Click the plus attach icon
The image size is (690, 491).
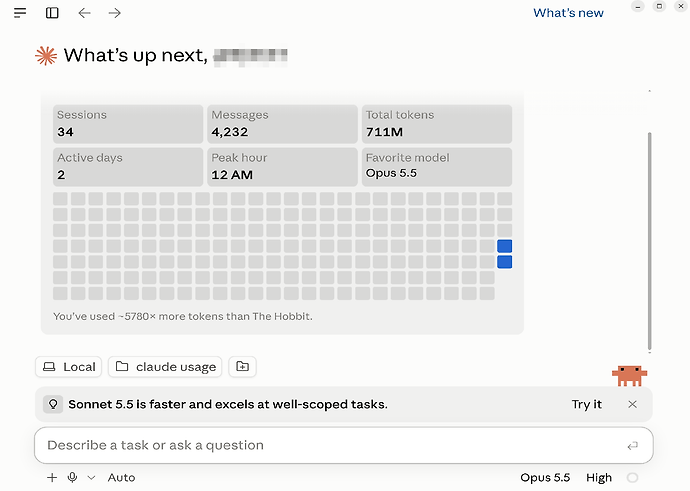[x=52, y=477]
